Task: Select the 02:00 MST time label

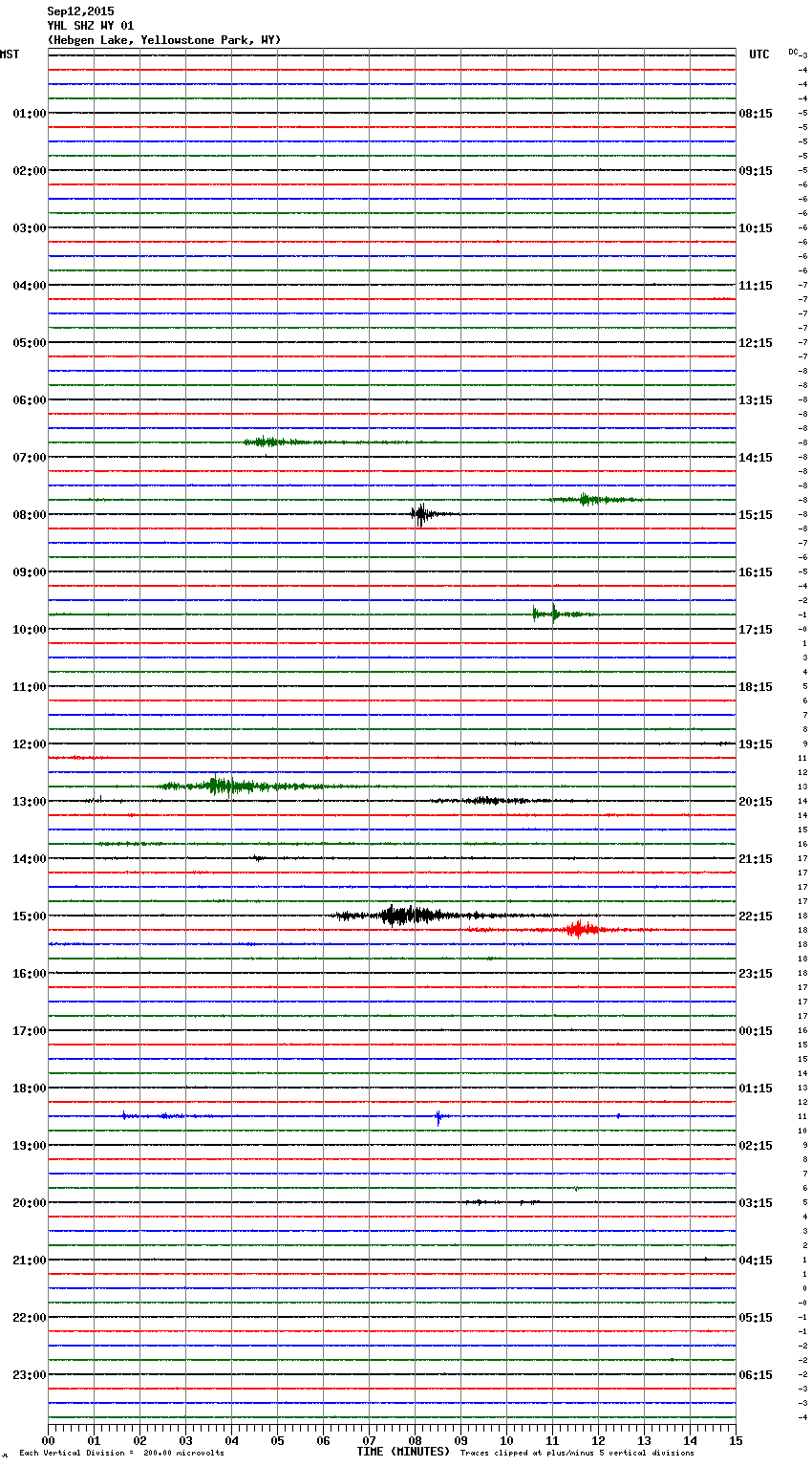Action: 30,171
